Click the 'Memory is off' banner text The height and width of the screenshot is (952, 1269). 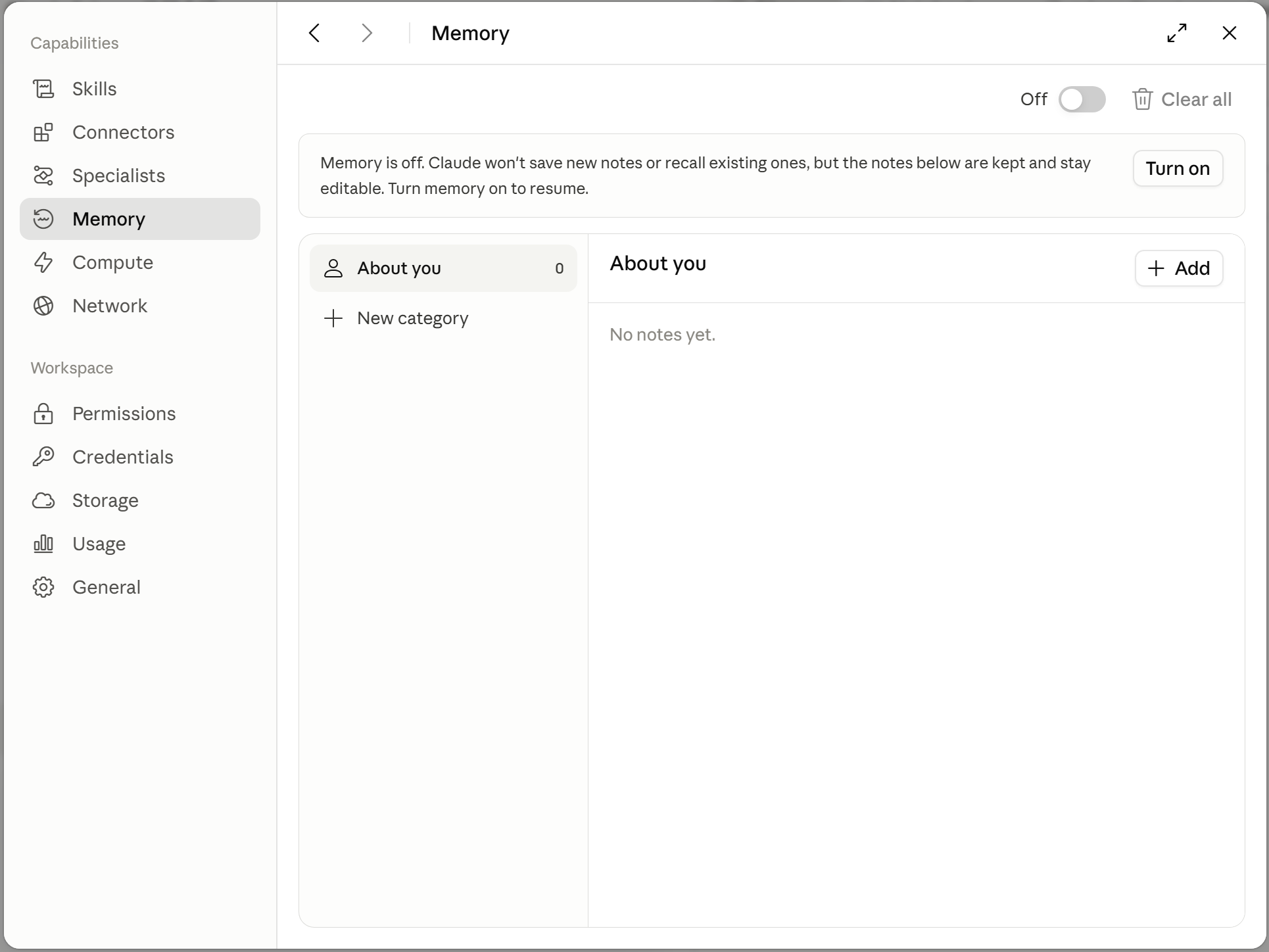(x=706, y=176)
